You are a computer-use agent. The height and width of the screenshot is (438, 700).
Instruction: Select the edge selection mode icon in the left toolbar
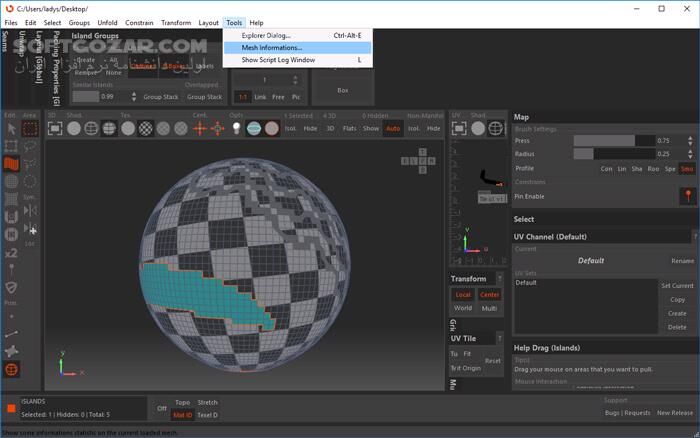[11, 147]
